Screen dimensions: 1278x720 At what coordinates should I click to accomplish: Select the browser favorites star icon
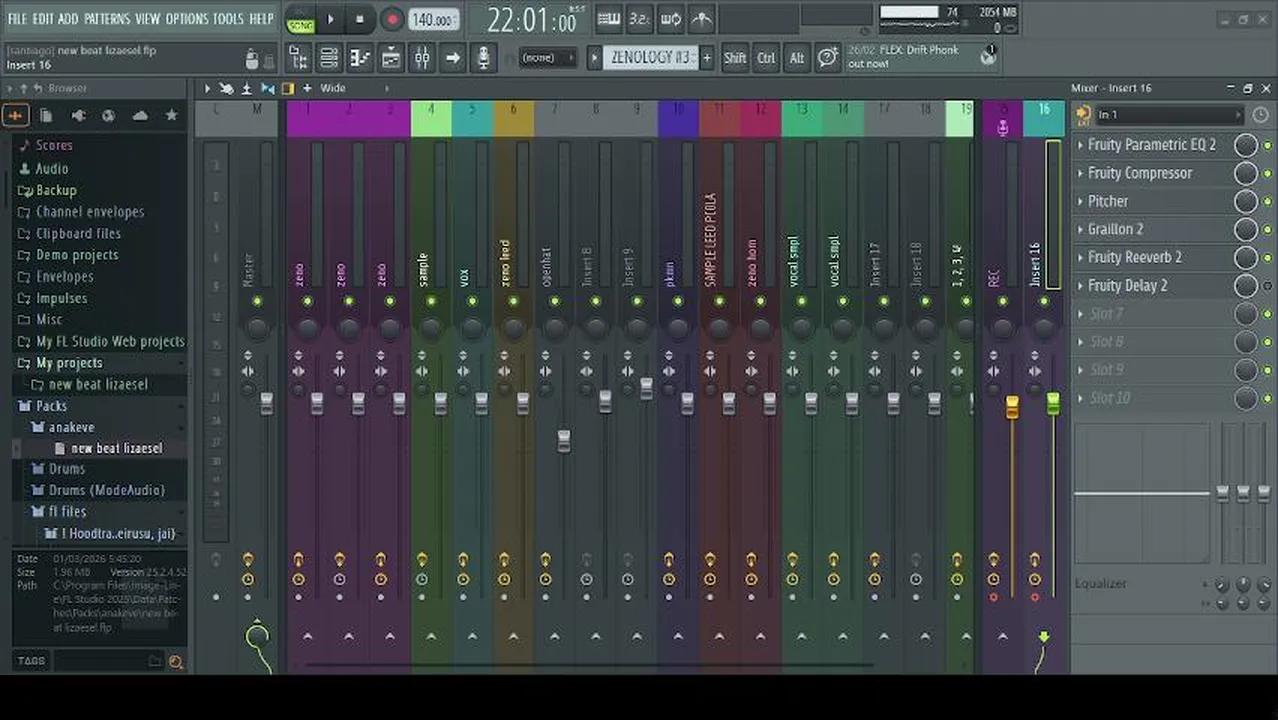click(x=172, y=116)
